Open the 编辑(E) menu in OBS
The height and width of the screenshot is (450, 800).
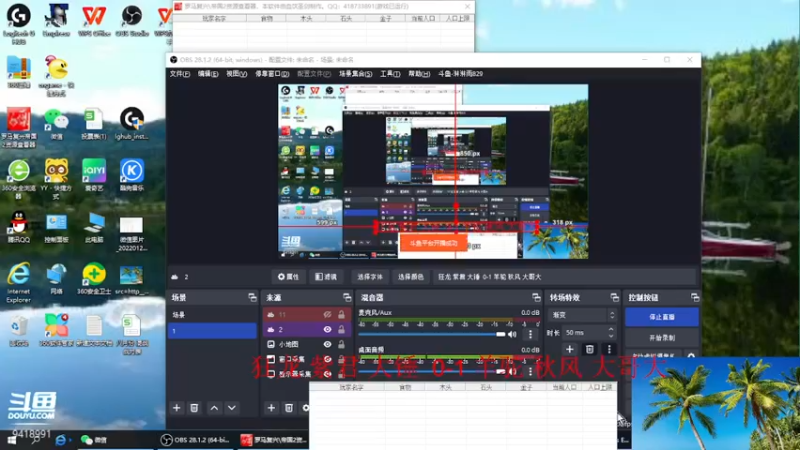208,74
